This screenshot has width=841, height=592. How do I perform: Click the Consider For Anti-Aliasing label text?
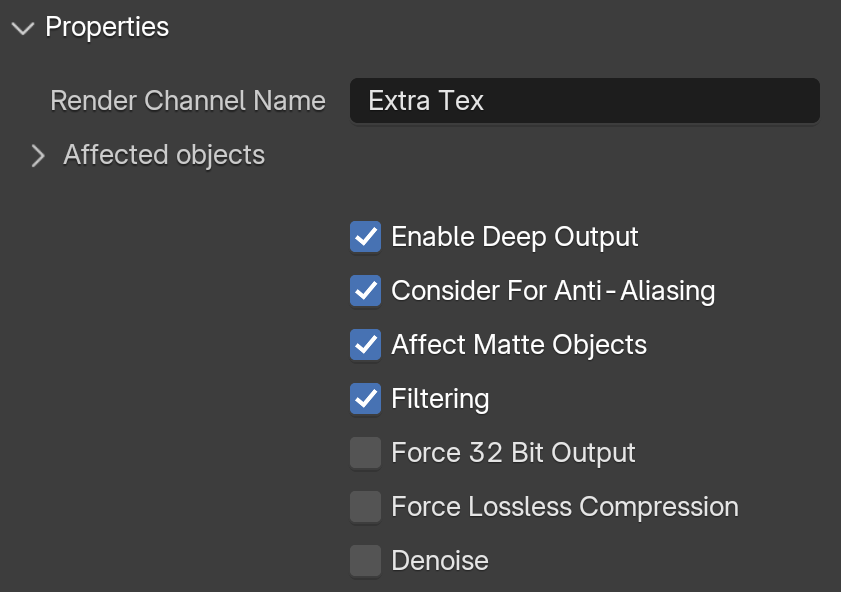pyautogui.click(x=553, y=291)
